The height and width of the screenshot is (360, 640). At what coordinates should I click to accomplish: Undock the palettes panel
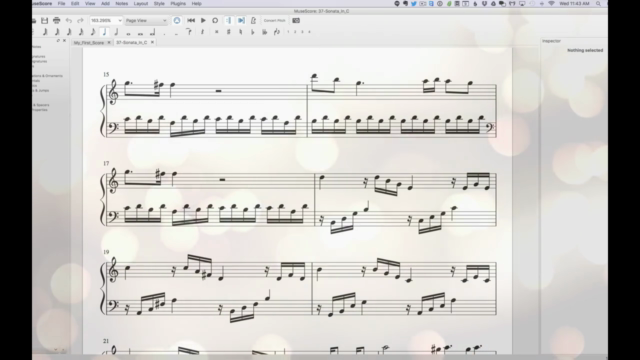tap(58, 41)
